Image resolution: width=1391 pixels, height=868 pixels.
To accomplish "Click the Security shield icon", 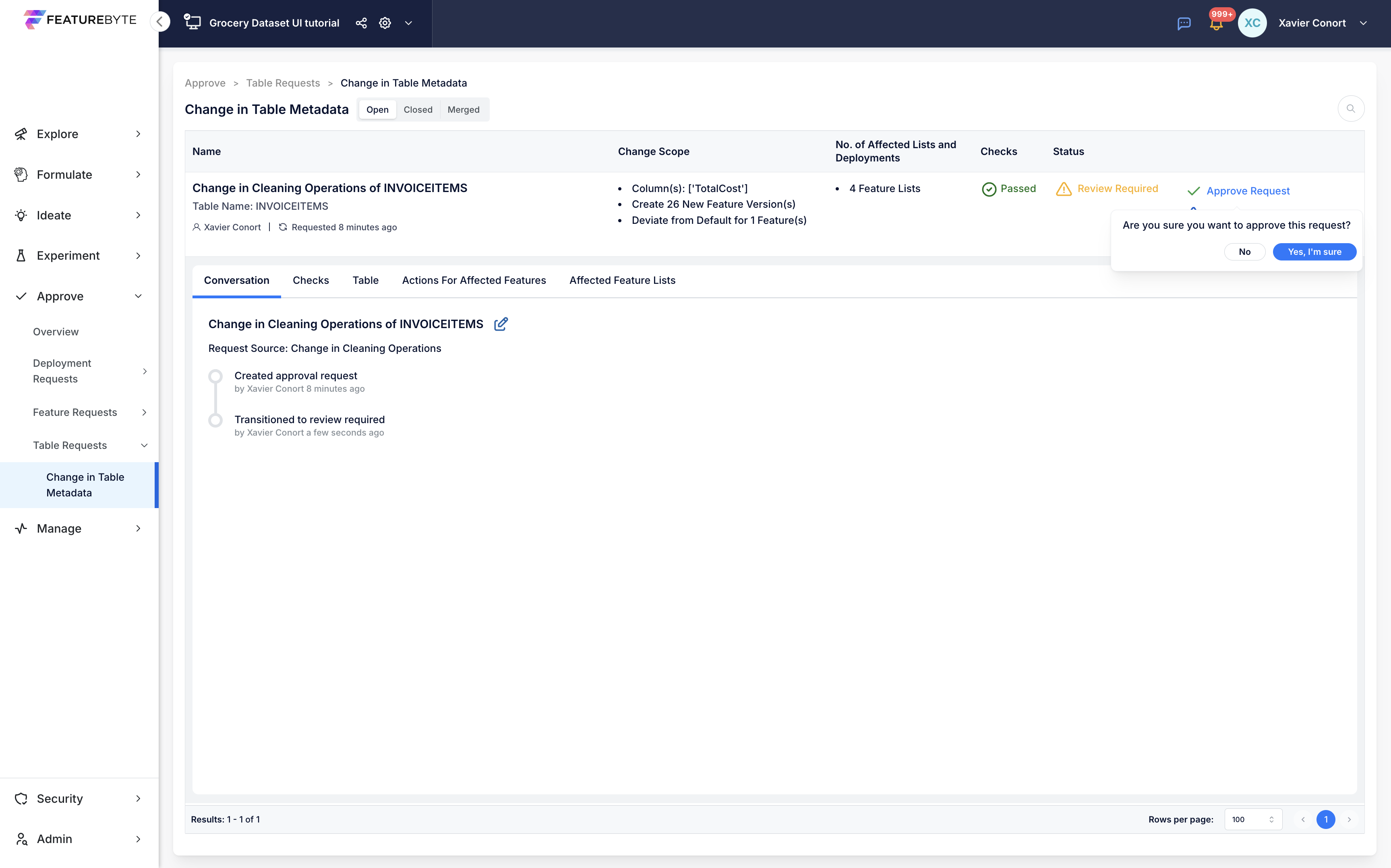I will 21,798.
